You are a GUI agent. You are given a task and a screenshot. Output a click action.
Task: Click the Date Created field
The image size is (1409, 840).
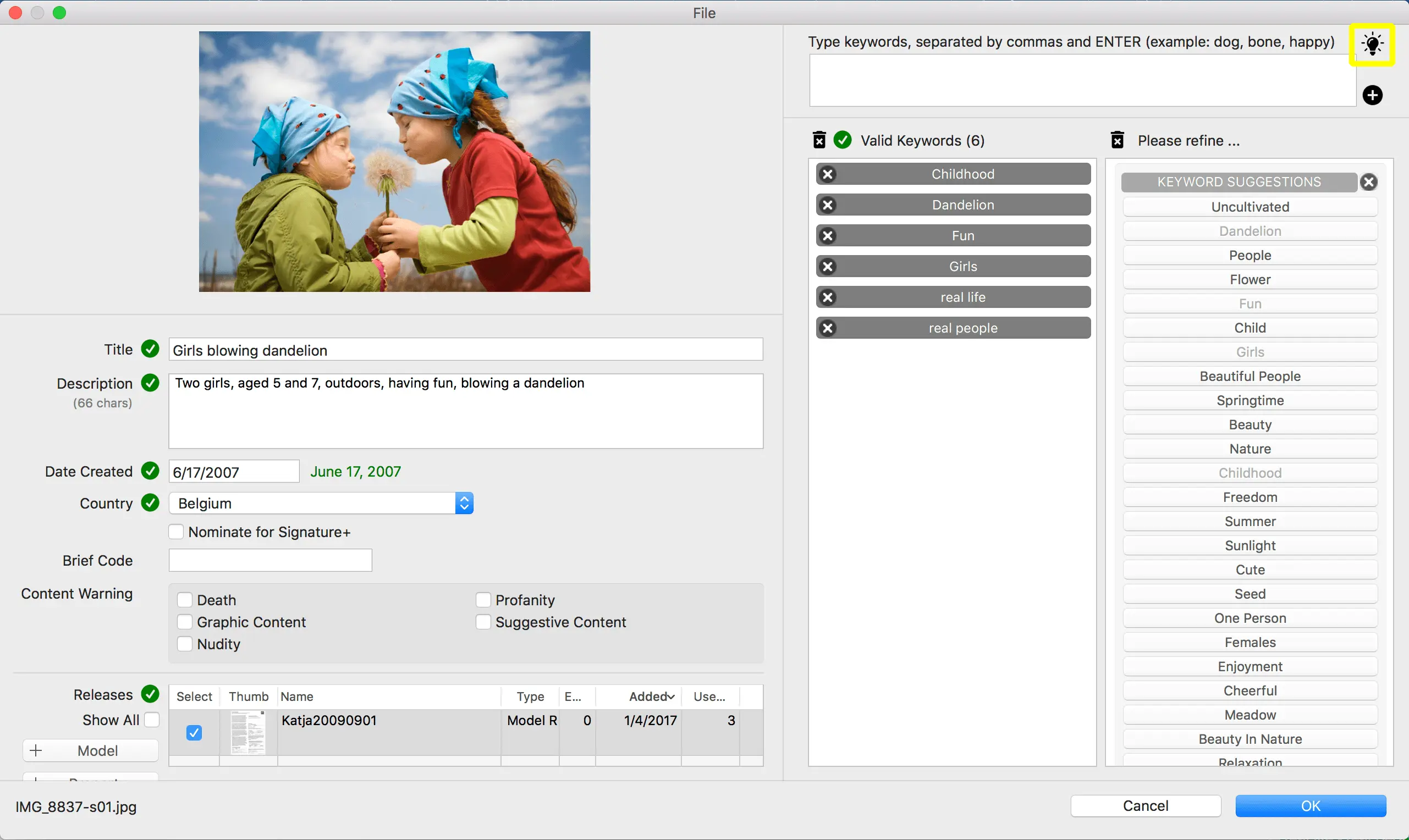point(234,472)
